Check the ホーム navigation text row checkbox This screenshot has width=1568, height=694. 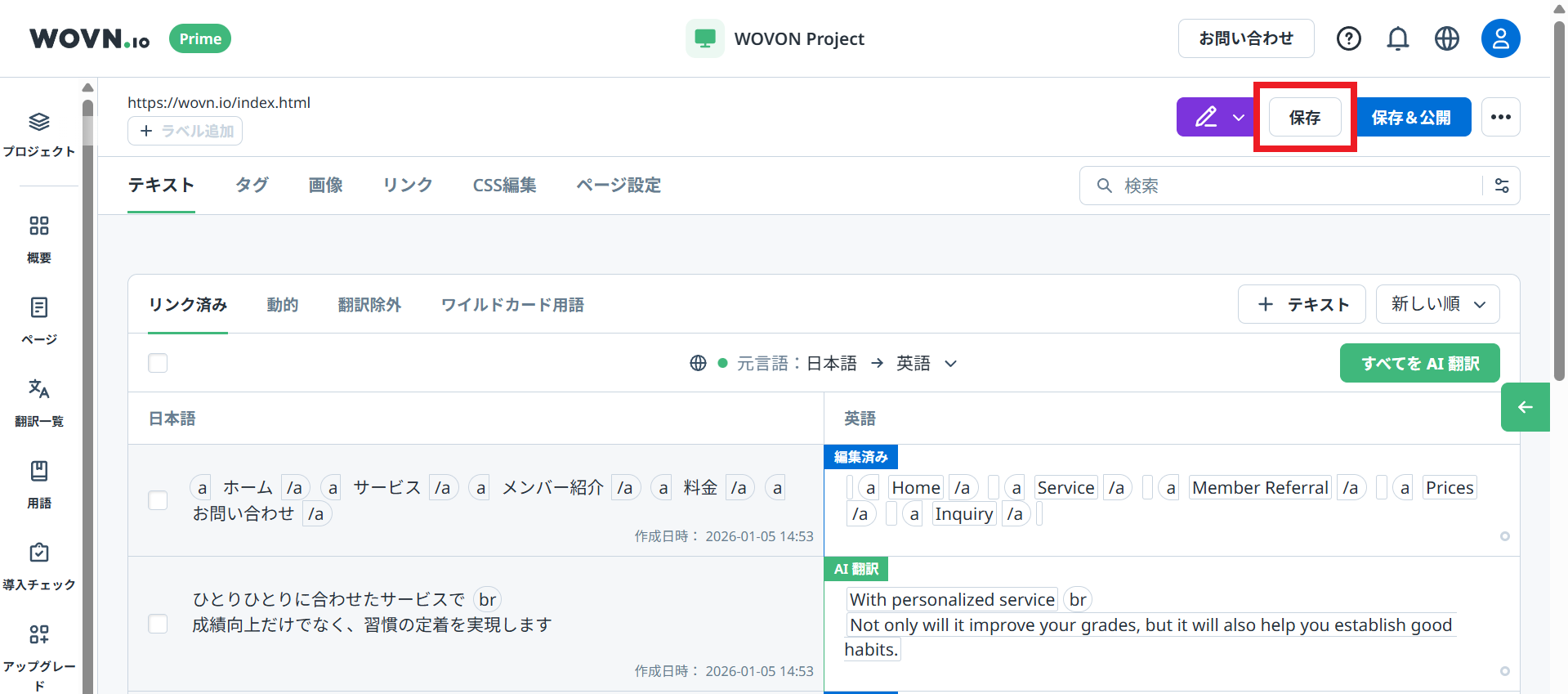(158, 500)
